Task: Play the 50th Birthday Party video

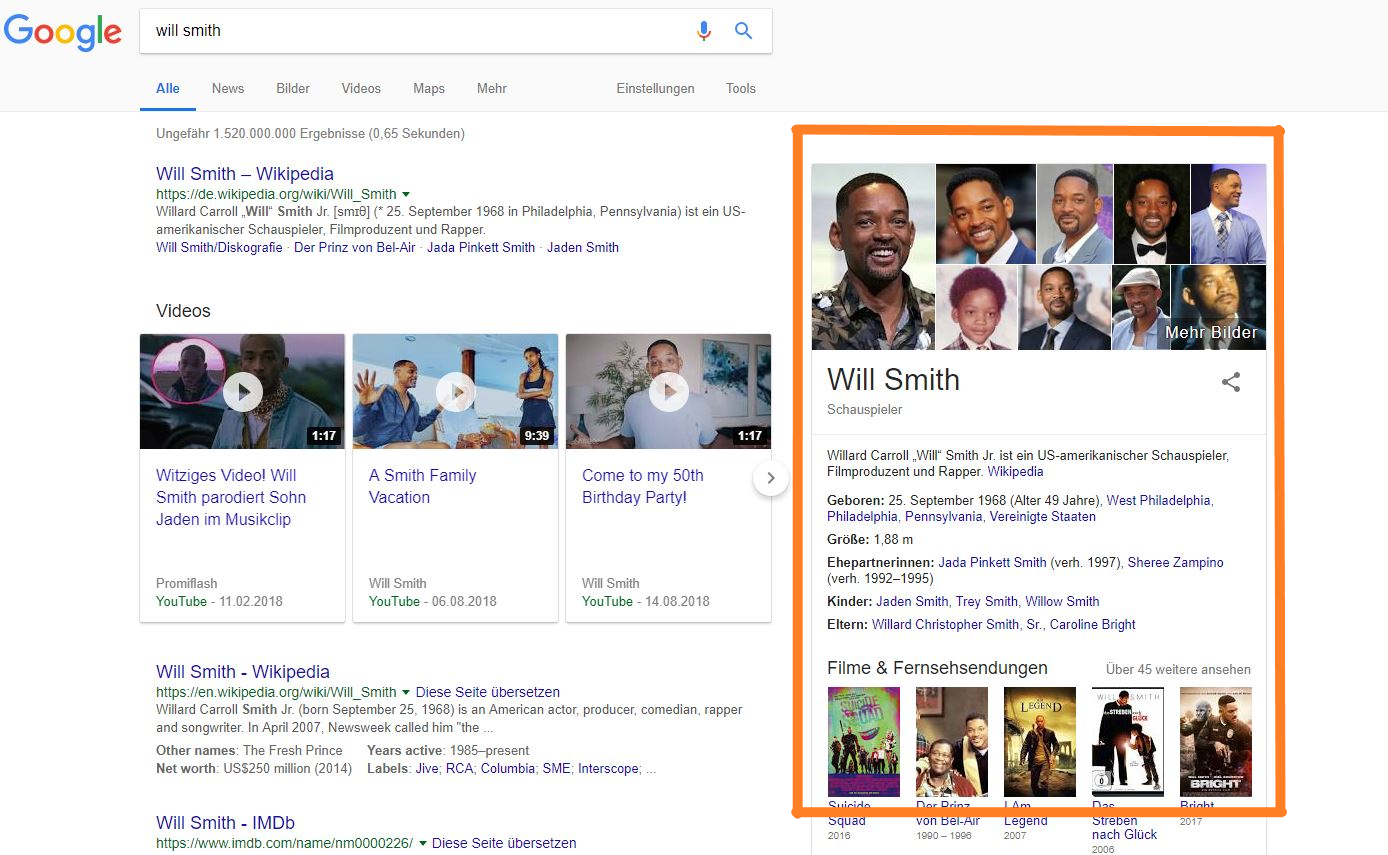Action: pyautogui.click(x=669, y=391)
